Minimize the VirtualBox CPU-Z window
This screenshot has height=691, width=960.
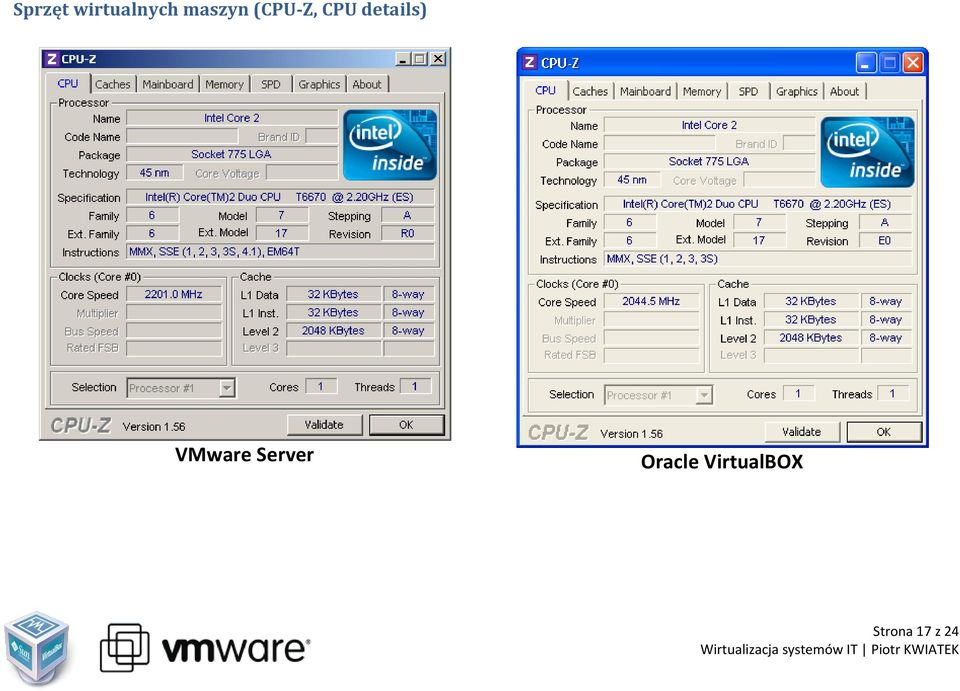point(866,62)
